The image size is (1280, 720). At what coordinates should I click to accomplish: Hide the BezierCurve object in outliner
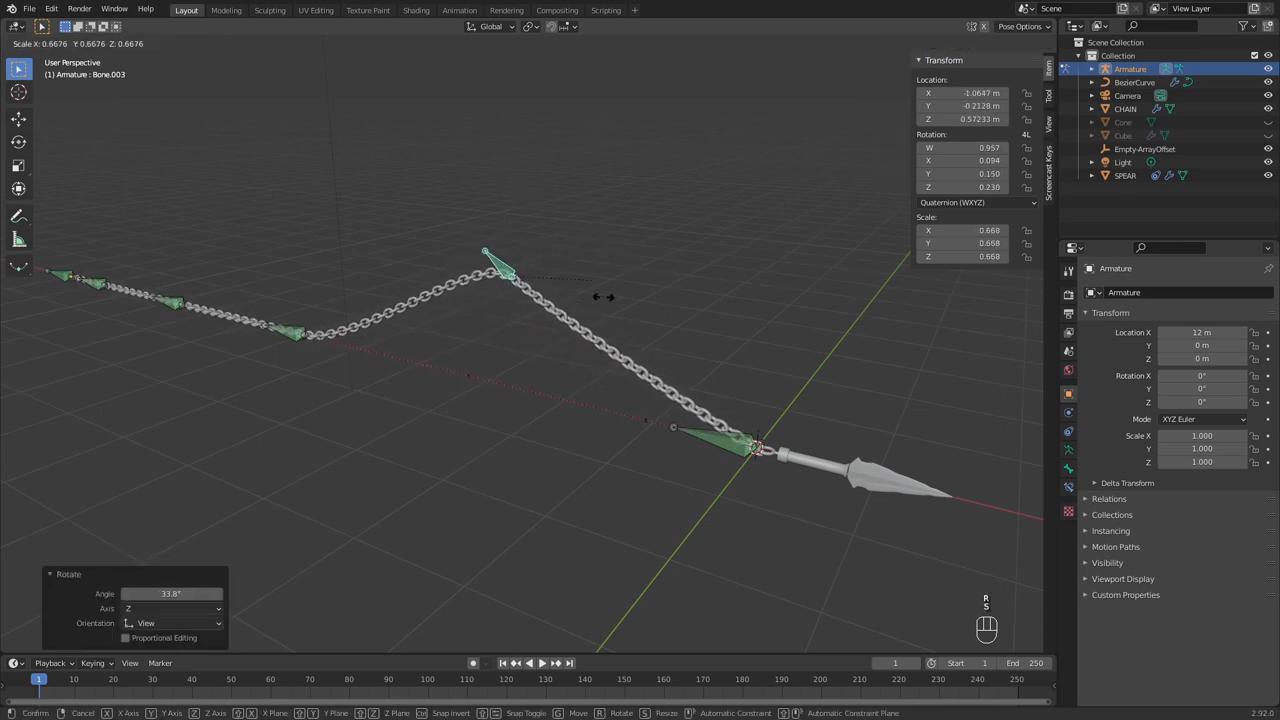point(1268,82)
